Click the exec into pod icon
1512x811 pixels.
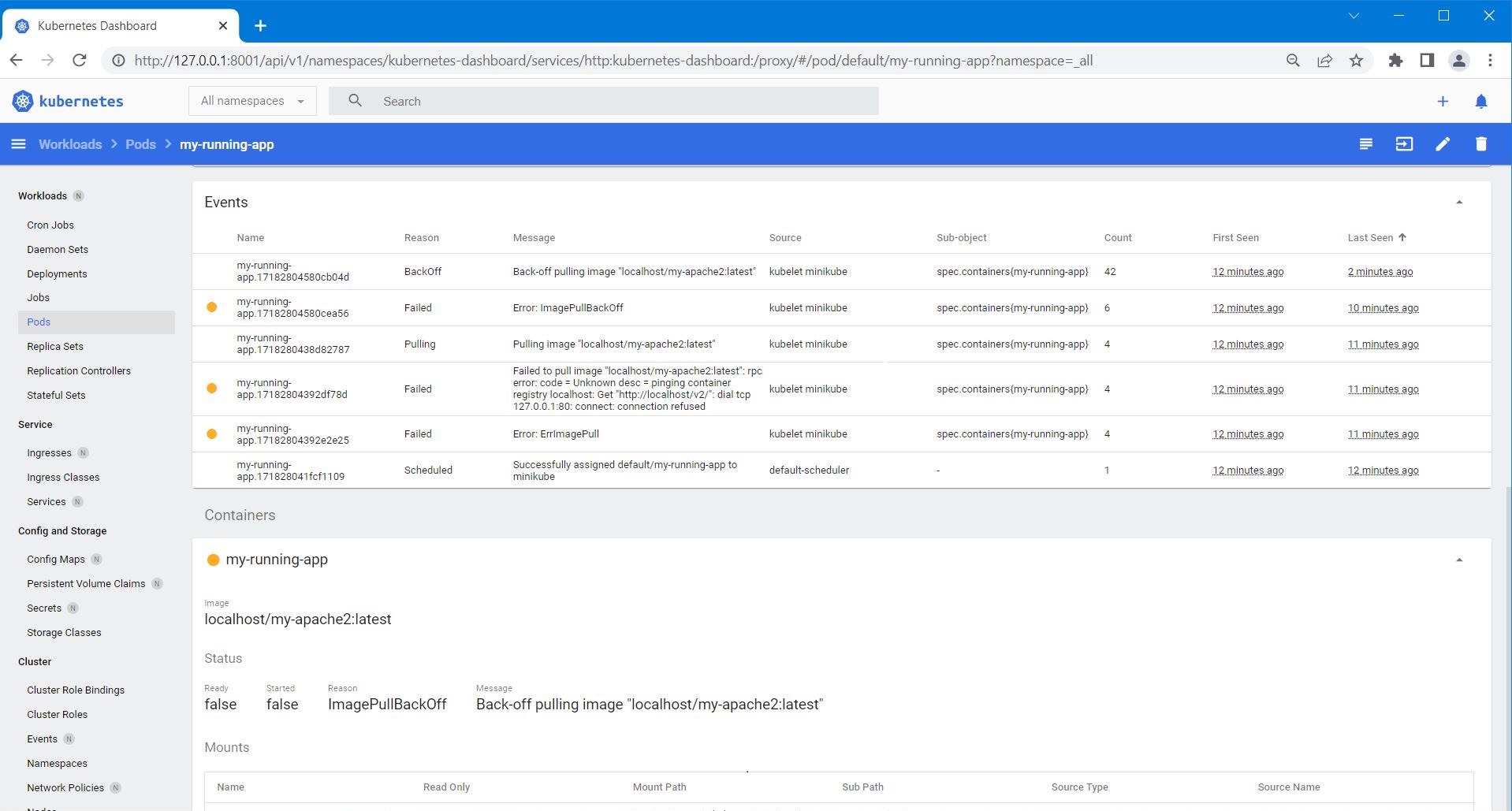click(x=1404, y=144)
